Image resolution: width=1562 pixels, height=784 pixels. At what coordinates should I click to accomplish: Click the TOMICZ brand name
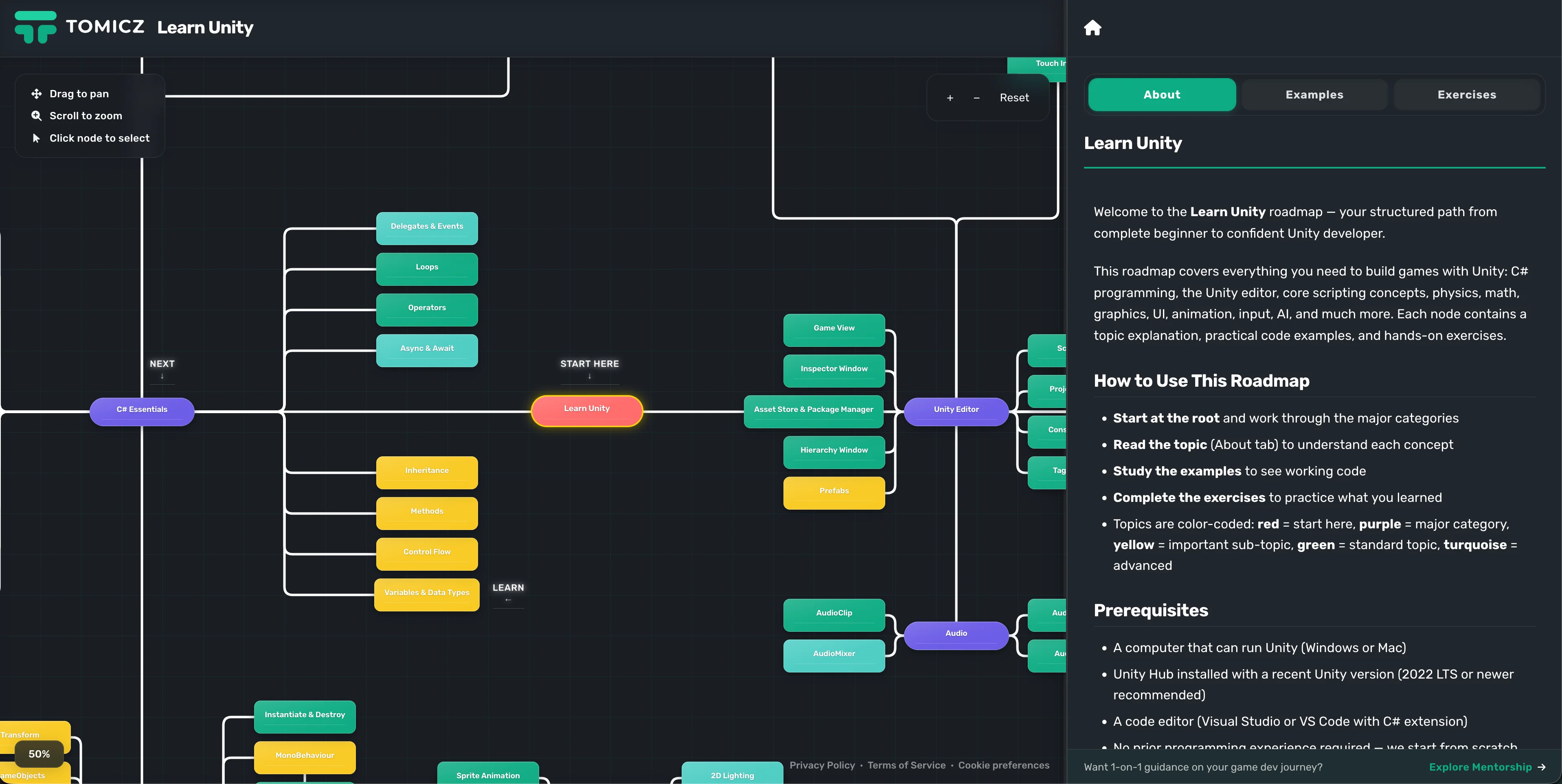point(105,26)
